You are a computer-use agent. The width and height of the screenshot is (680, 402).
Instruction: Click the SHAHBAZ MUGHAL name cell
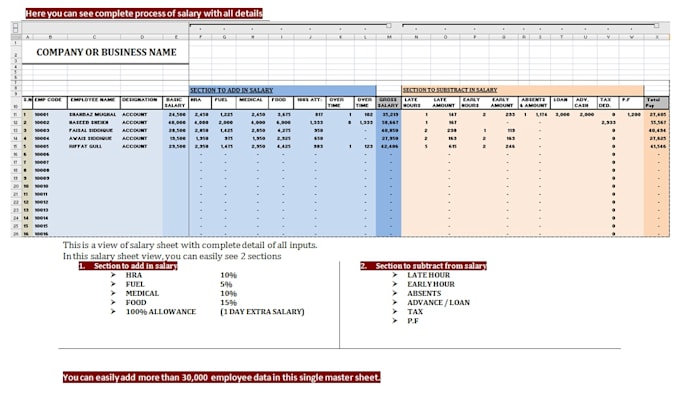[94, 114]
